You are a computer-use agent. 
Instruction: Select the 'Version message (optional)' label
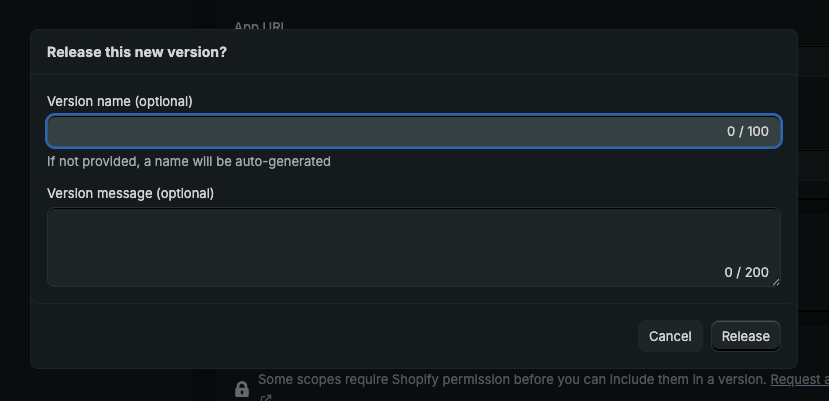131,192
